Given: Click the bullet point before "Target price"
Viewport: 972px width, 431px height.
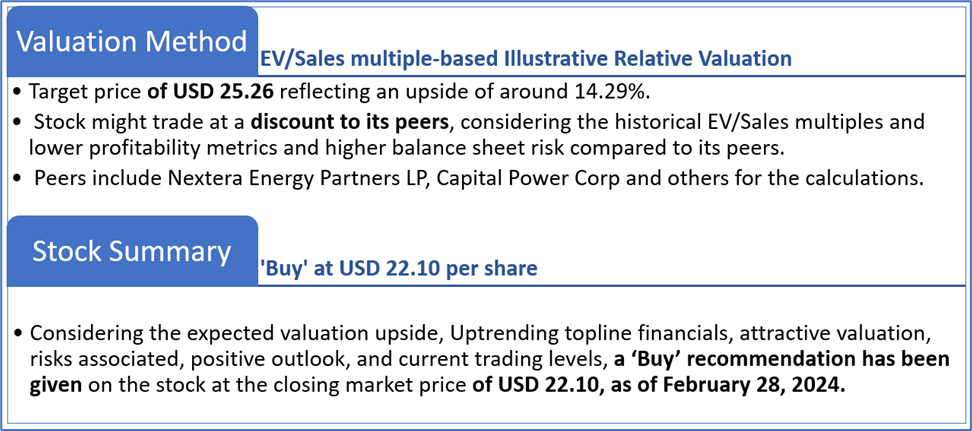Looking at the screenshot, I should (19, 93).
